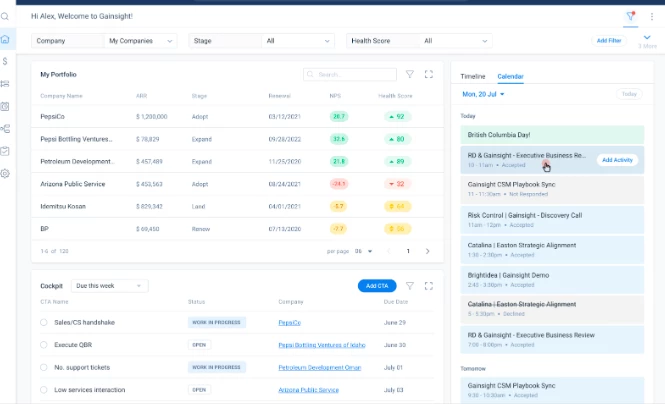The width and height of the screenshot is (665, 404).
Task: Click the Add CTA button
Action: [377, 286]
